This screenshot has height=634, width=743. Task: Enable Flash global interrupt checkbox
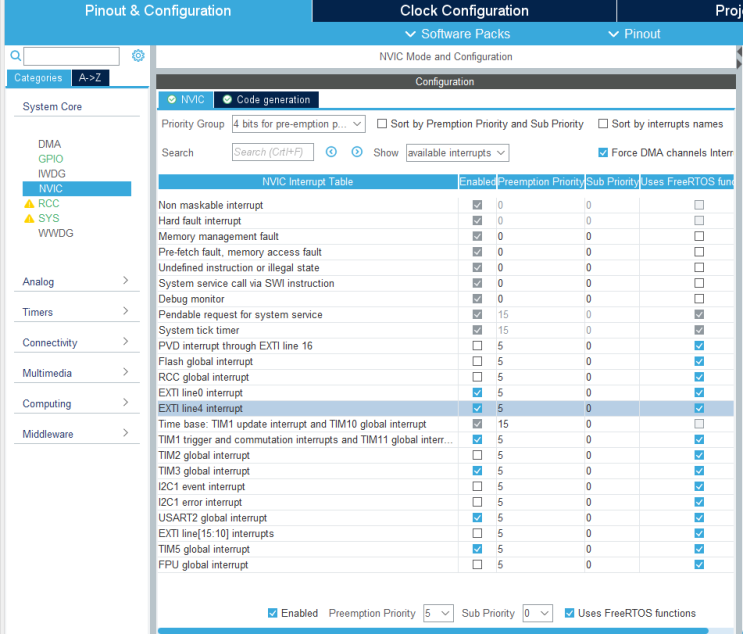click(477, 362)
